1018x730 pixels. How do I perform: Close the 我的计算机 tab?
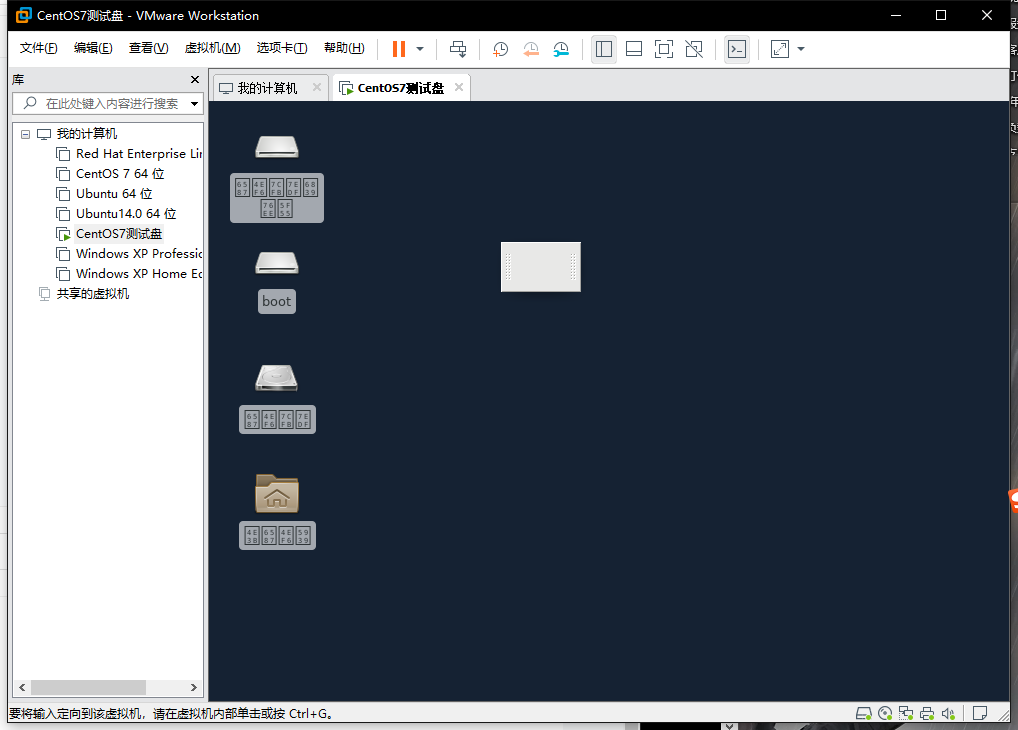317,87
